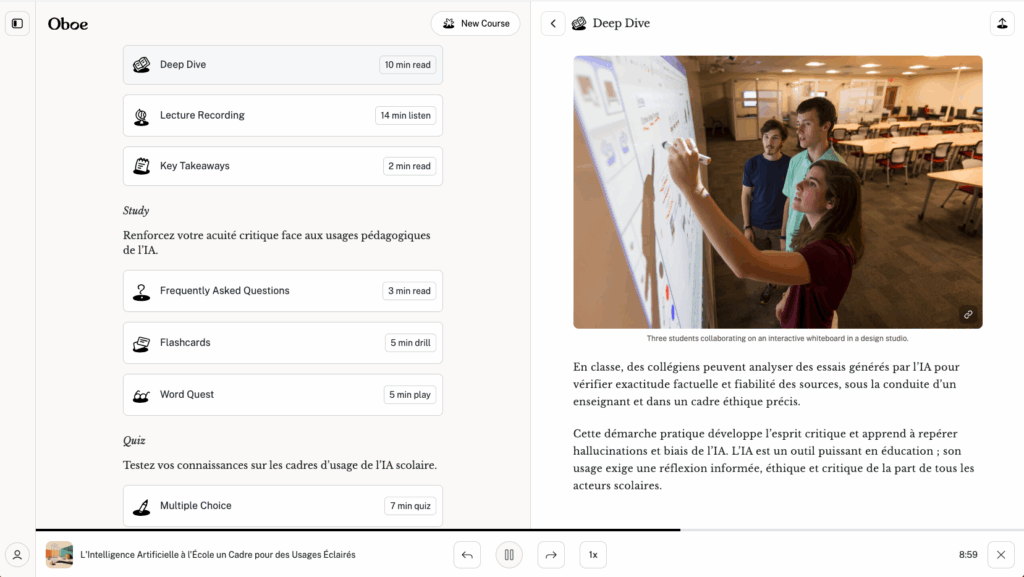This screenshot has width=1024, height=577.
Task: Toggle the sidebar panel icon
Action: coord(17,23)
